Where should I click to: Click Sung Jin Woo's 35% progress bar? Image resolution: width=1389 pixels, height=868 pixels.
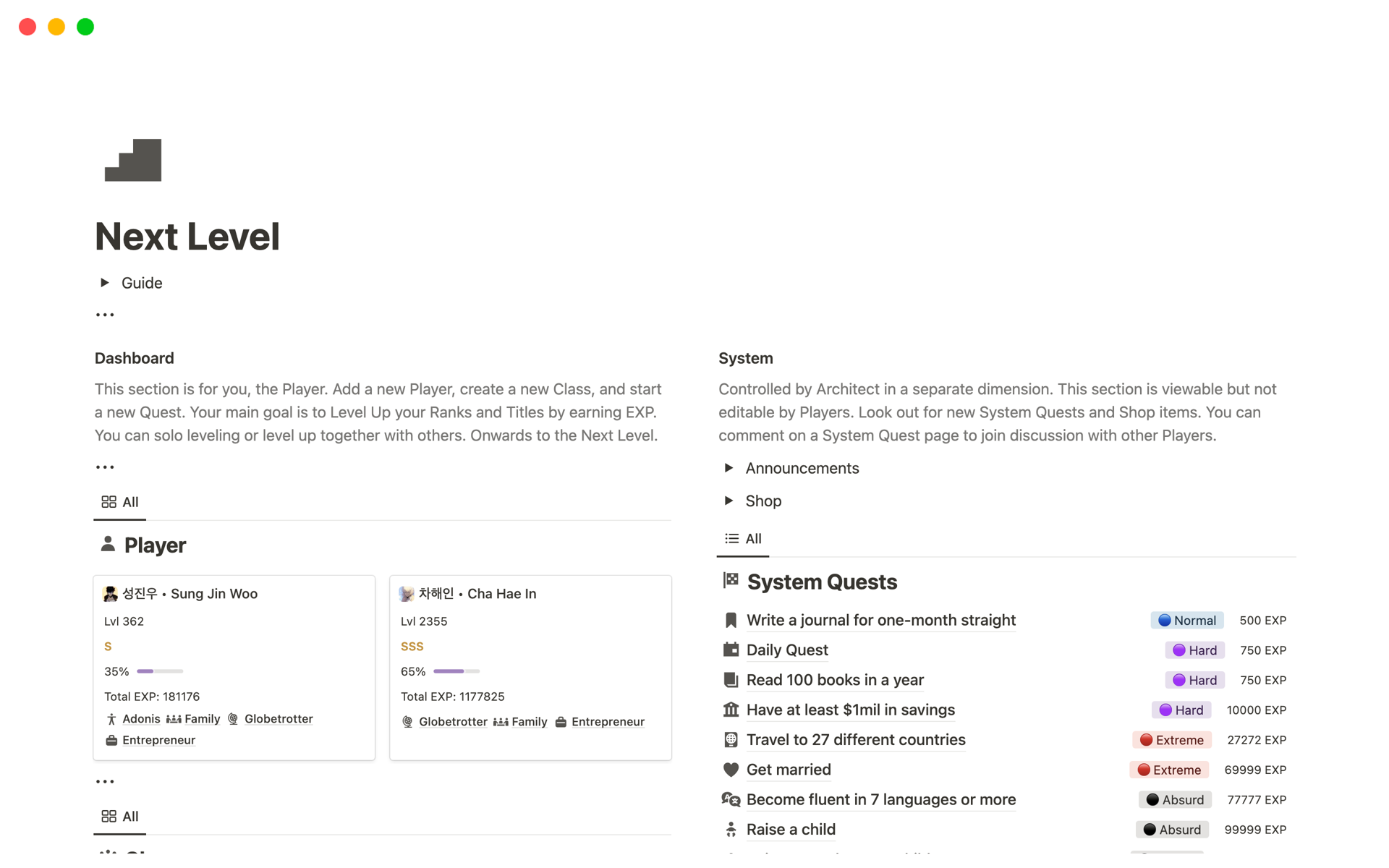pyautogui.click(x=160, y=671)
